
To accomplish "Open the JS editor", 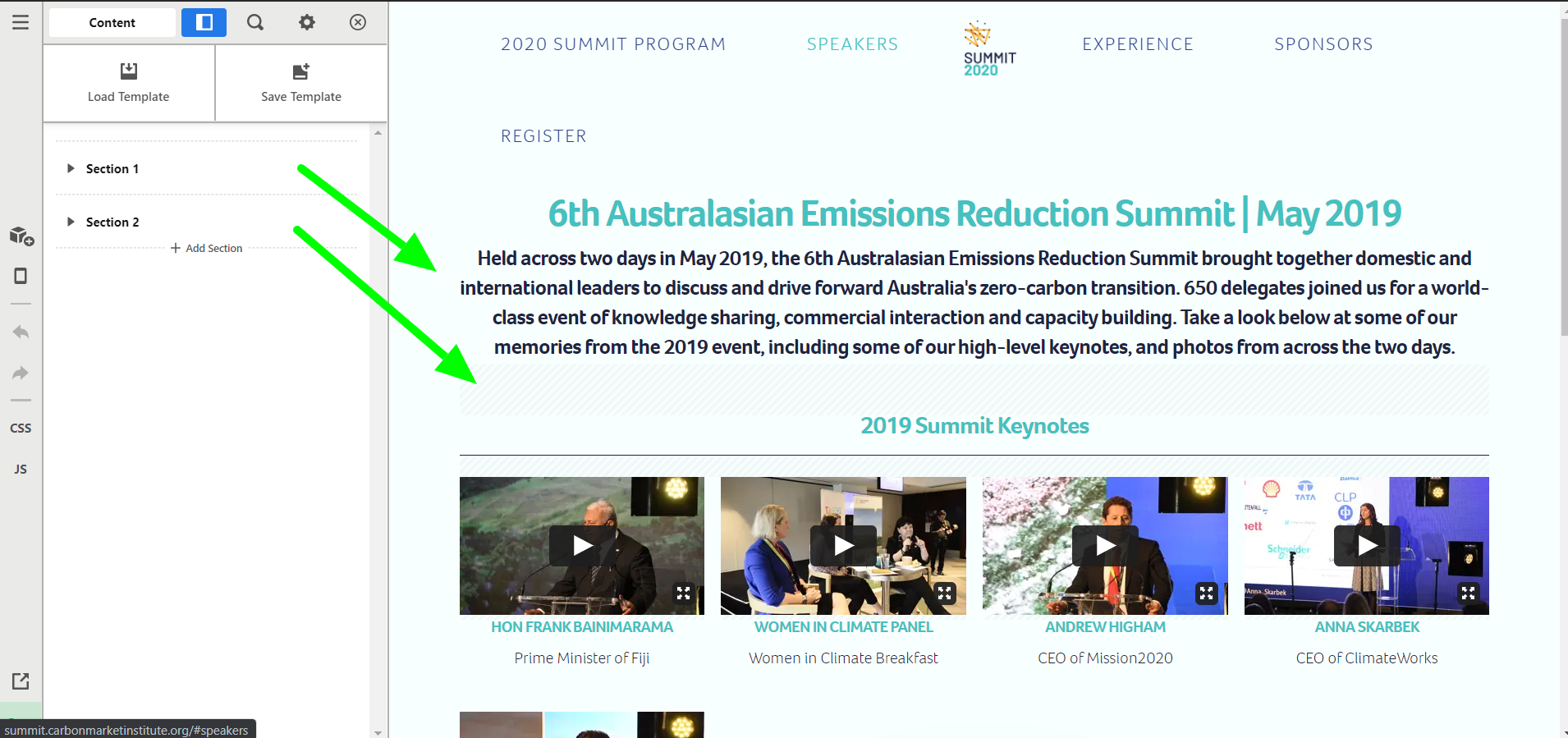I will pyautogui.click(x=21, y=469).
